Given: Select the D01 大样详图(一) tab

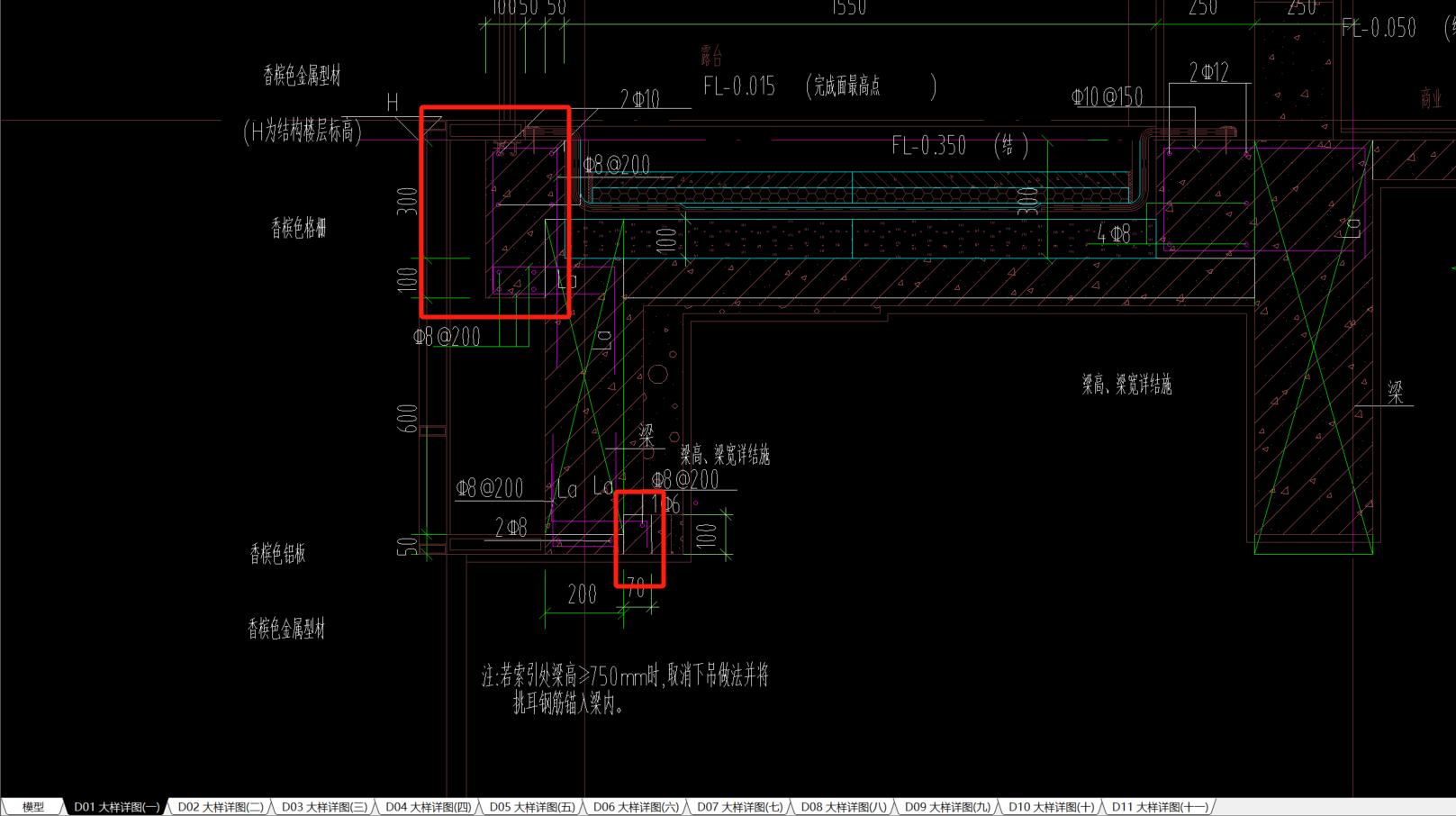Looking at the screenshot, I should [116, 807].
